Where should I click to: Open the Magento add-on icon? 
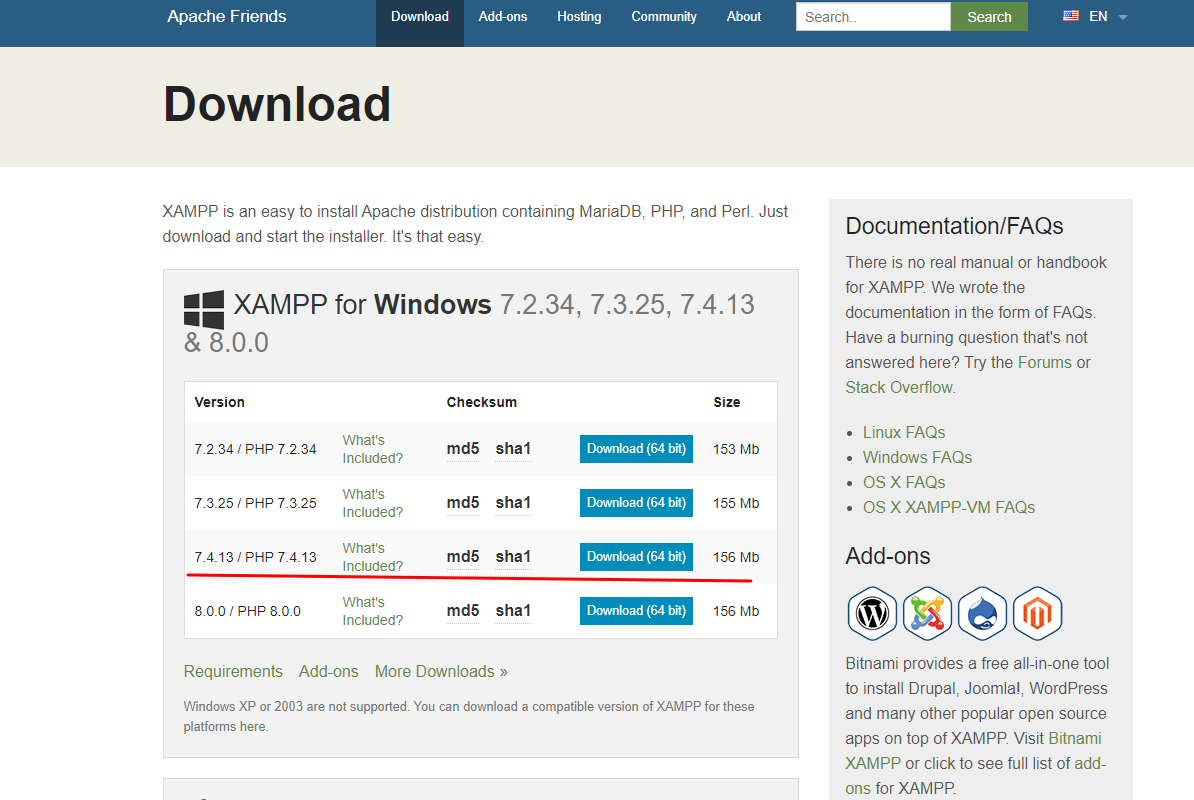point(1037,613)
